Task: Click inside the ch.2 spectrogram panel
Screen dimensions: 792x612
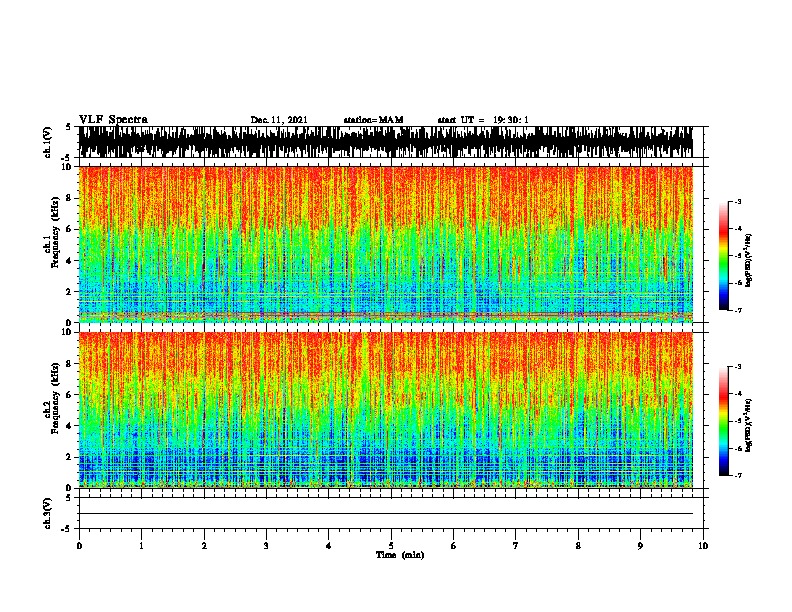Action: tap(386, 410)
